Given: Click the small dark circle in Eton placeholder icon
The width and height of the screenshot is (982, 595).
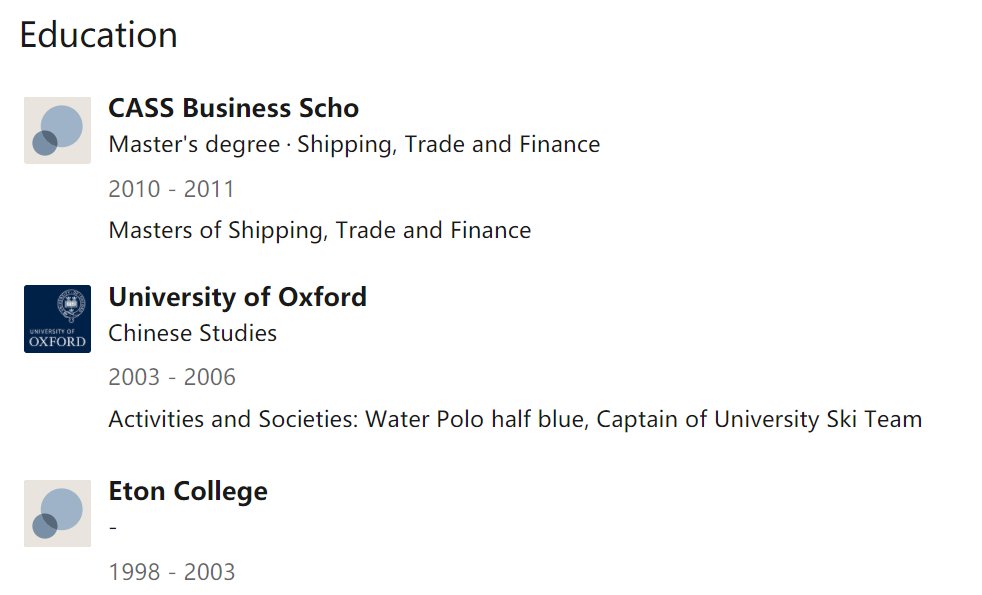Looking at the screenshot, I should pyautogui.click(x=44, y=526).
